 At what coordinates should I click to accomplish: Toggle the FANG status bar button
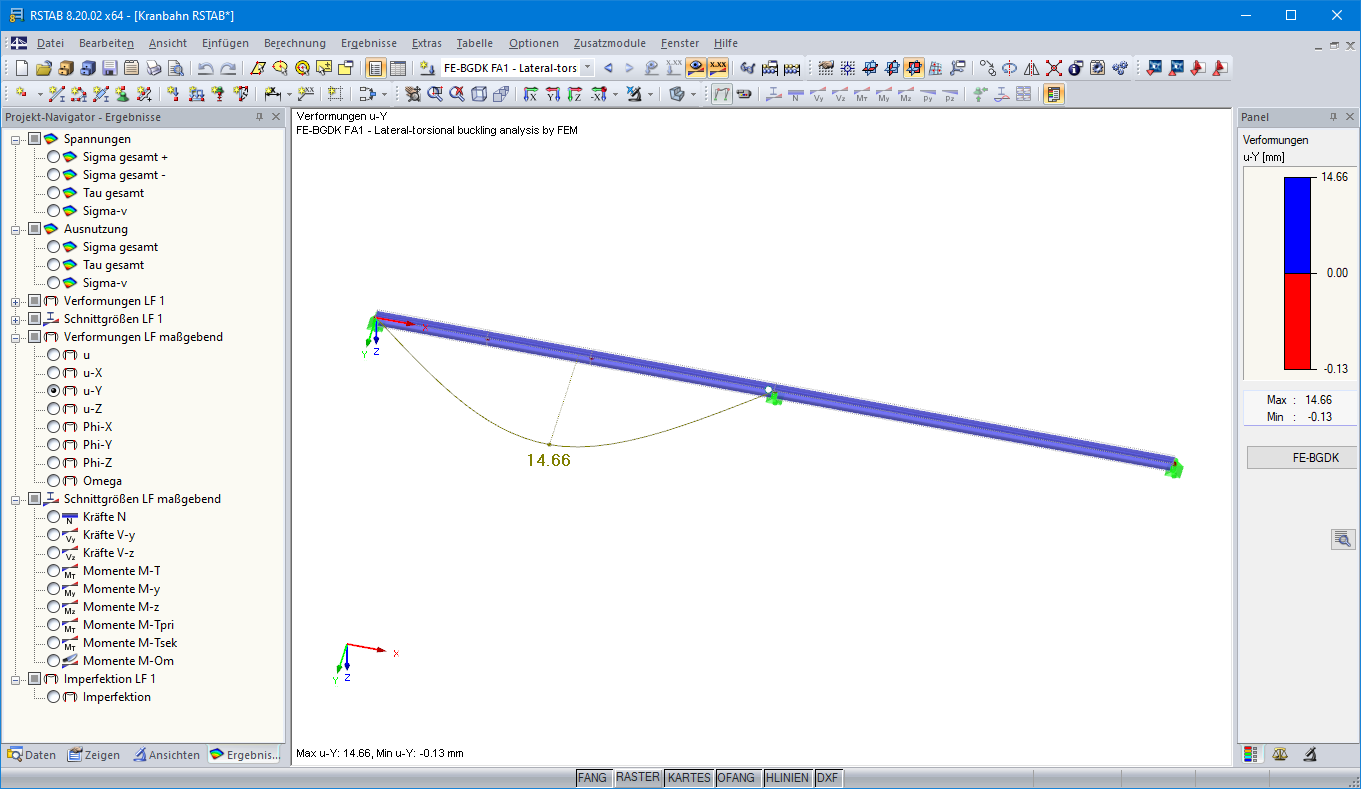coord(592,778)
